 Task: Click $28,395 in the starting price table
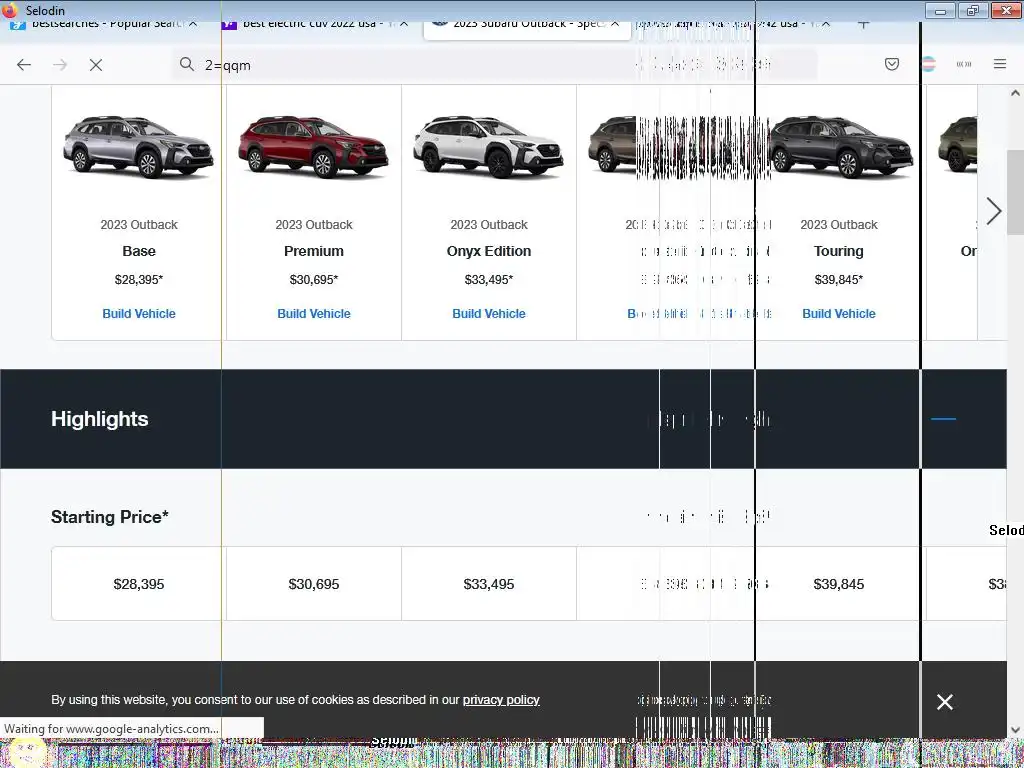(x=139, y=584)
